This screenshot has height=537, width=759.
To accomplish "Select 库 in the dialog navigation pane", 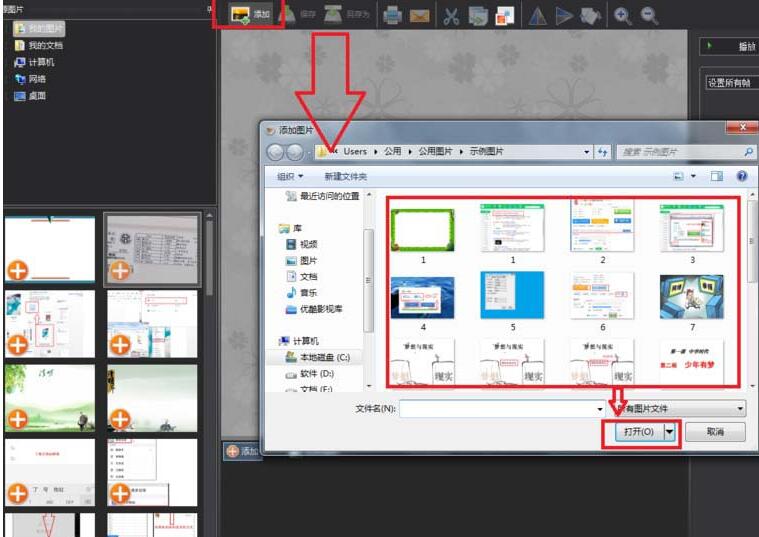I will [290, 228].
